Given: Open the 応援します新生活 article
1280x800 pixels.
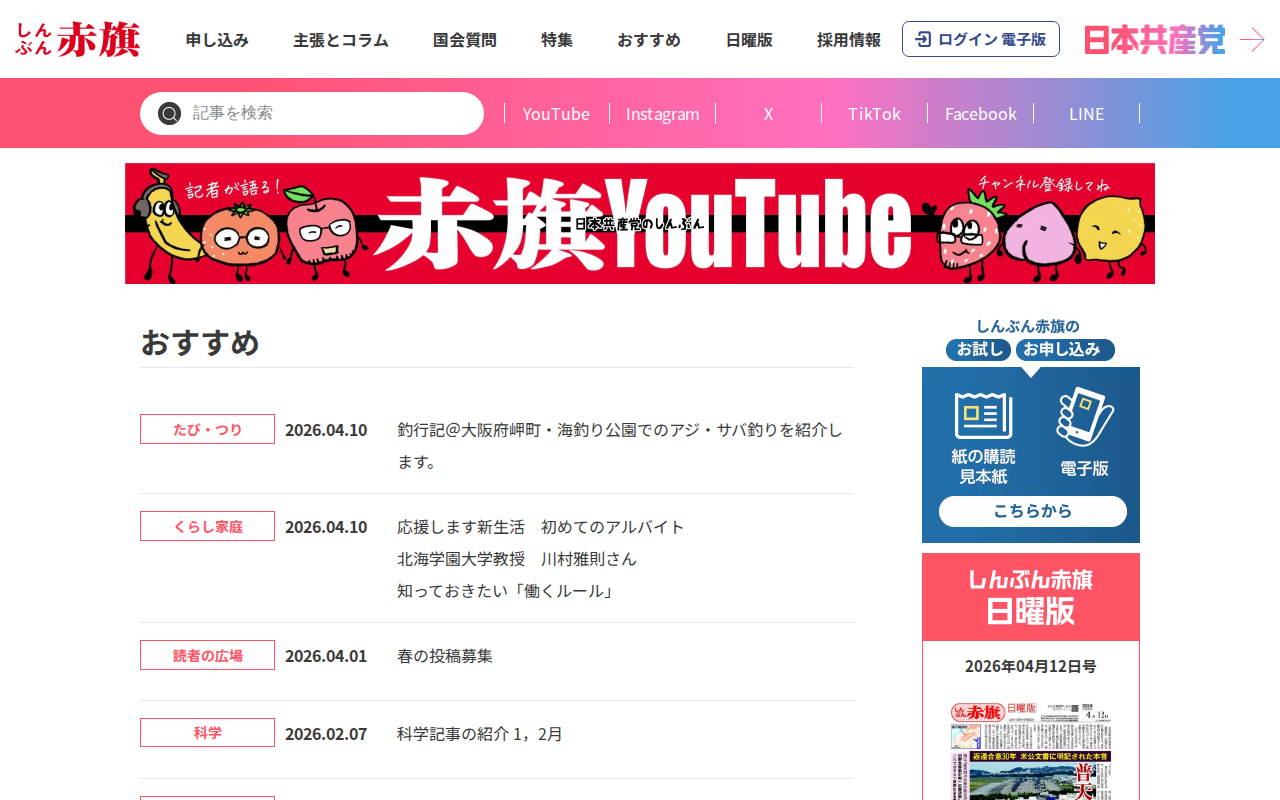Looking at the screenshot, I should [540, 558].
